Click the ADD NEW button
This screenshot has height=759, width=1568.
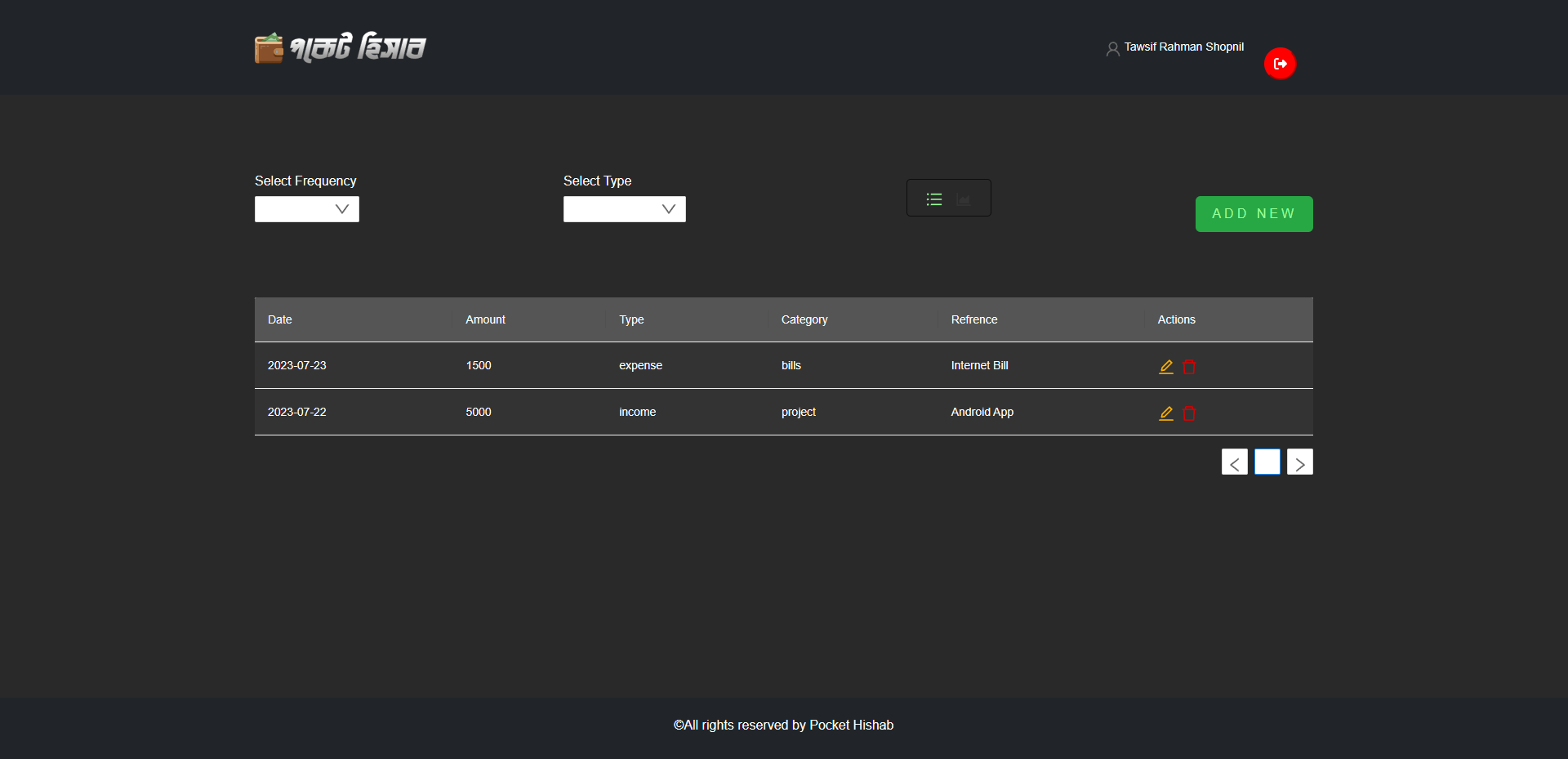(x=1254, y=213)
